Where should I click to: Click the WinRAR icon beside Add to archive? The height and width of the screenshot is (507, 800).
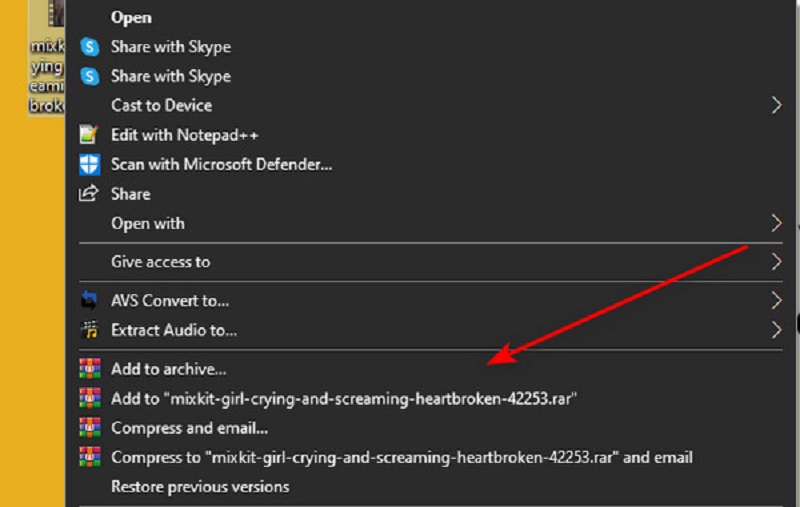[90, 369]
